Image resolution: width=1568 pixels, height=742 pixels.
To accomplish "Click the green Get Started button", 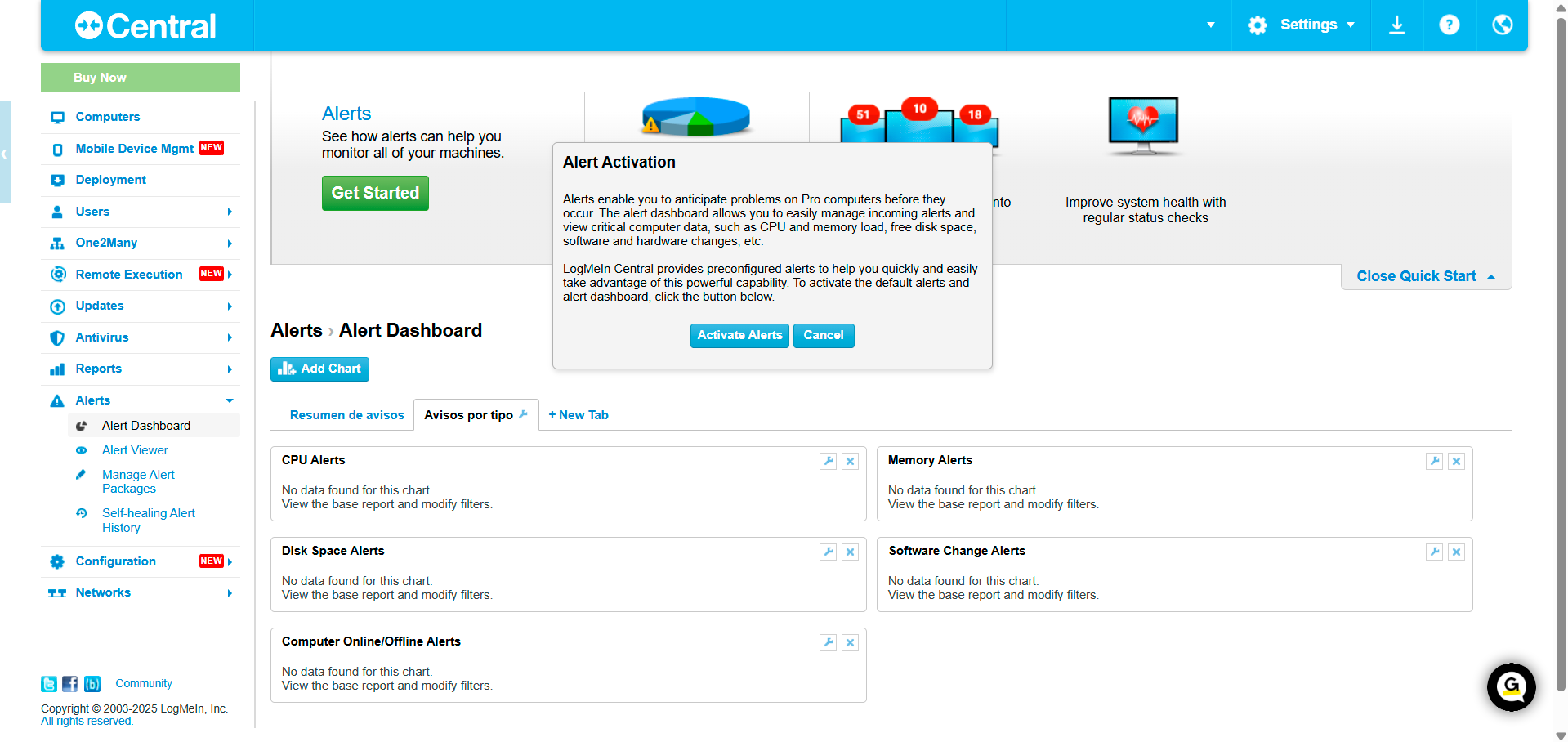I will click(x=375, y=194).
